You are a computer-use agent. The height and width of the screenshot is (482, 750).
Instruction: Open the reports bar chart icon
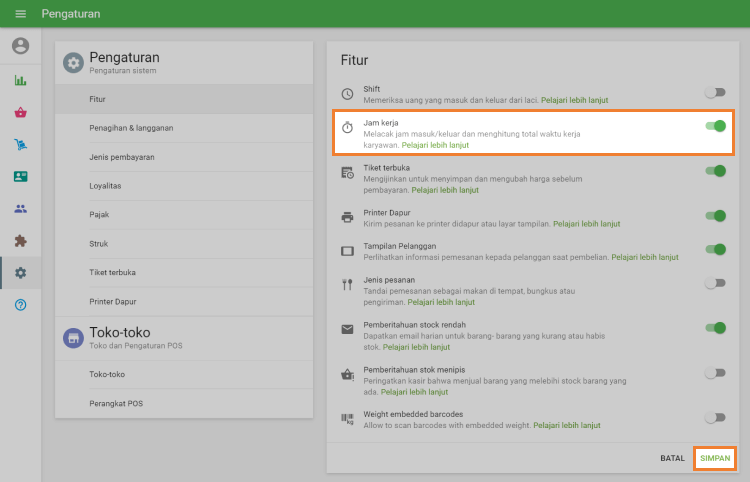click(20, 81)
